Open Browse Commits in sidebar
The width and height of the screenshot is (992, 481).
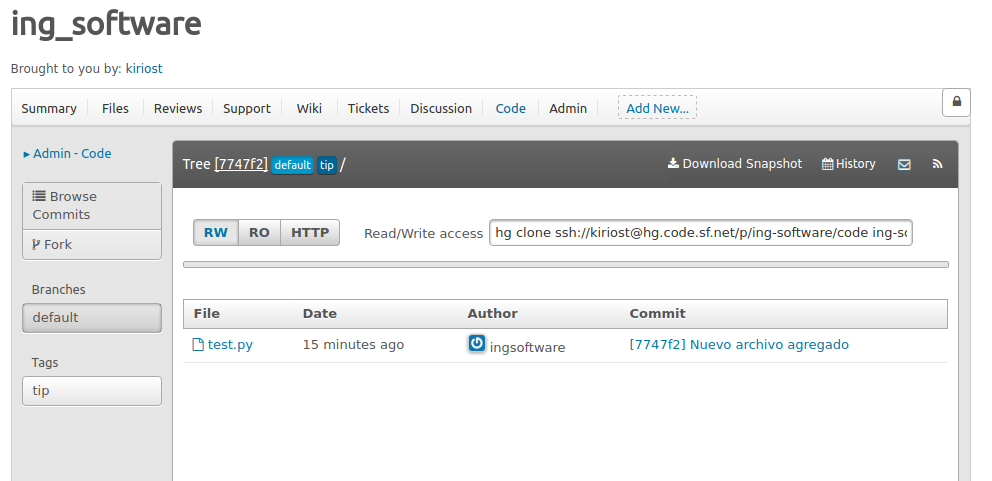click(x=92, y=206)
